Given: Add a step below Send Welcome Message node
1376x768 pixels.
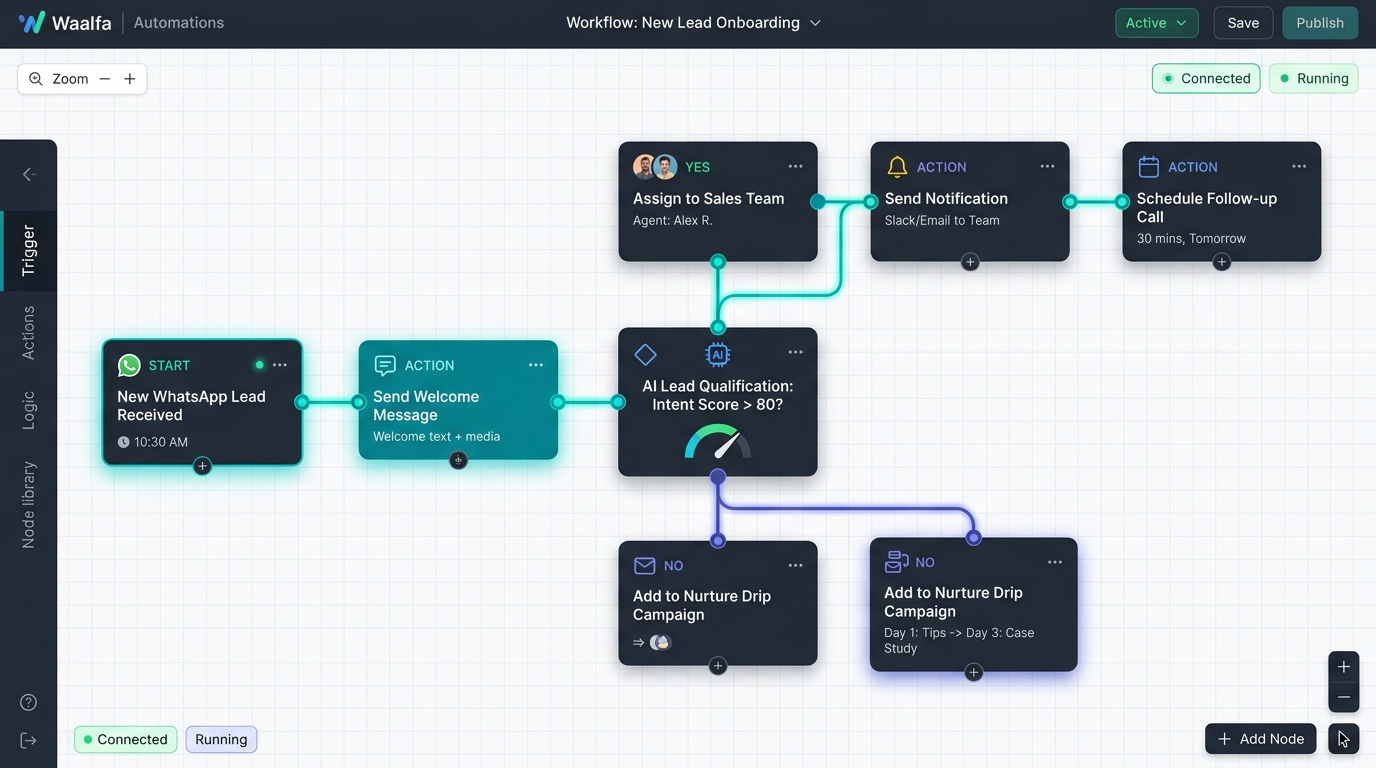Looking at the screenshot, I should point(458,461).
